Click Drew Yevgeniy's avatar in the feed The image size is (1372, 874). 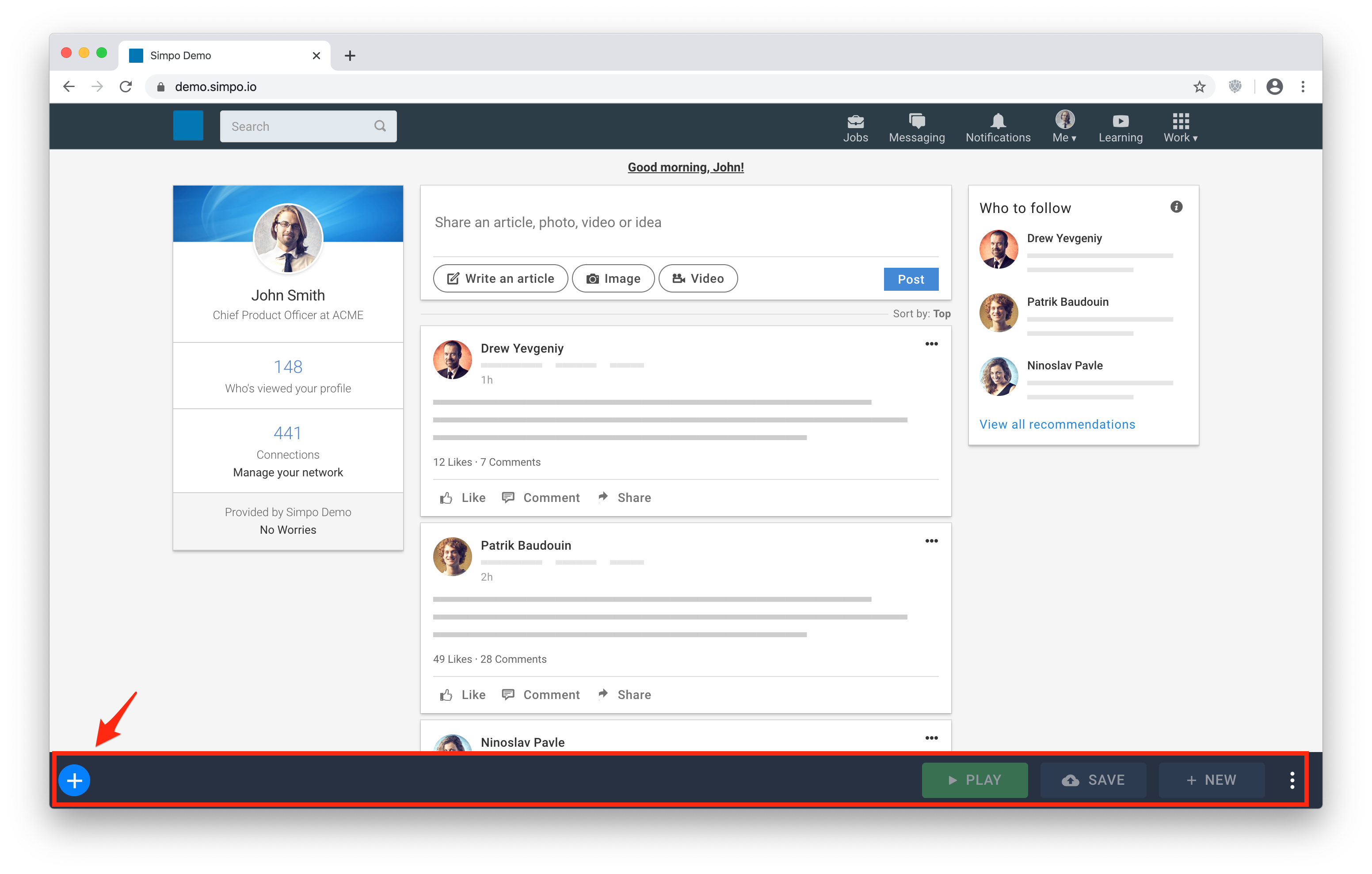point(452,360)
